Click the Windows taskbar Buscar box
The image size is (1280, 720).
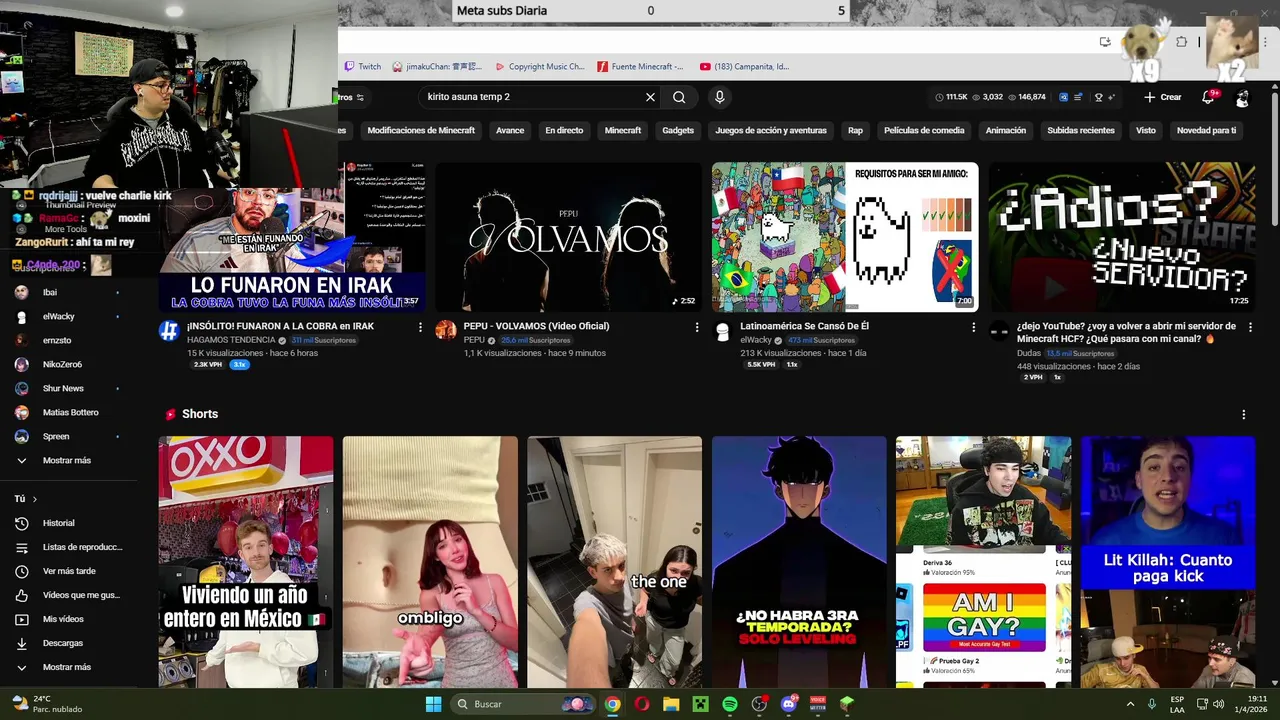(x=524, y=704)
